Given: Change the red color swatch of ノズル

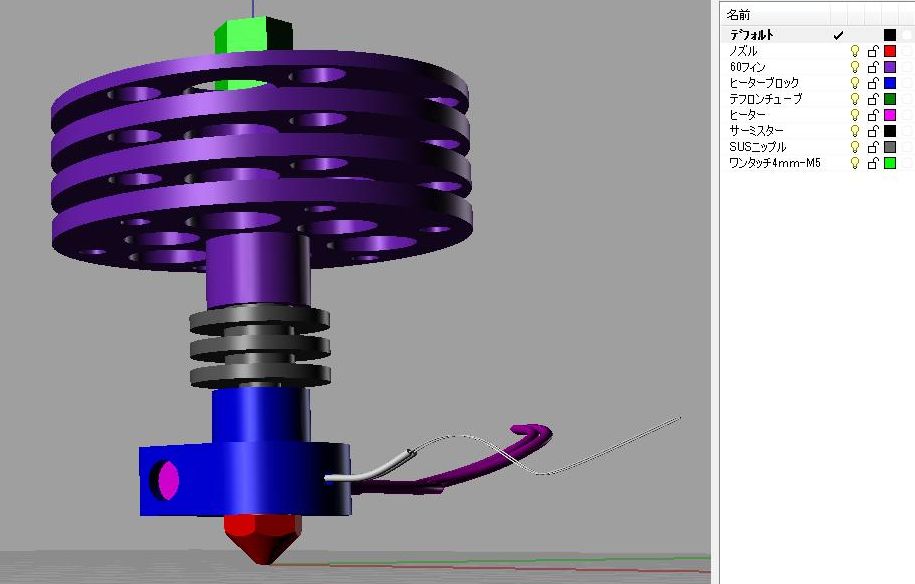Looking at the screenshot, I should (x=889, y=51).
